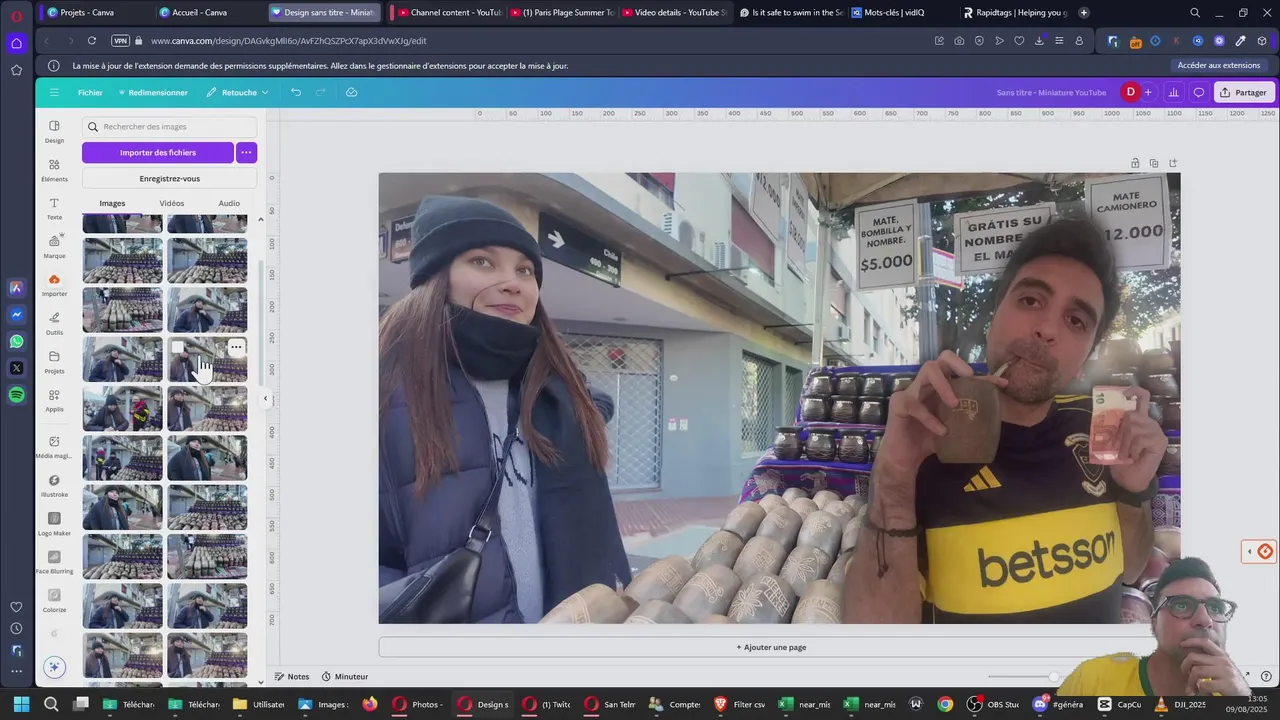1280x720 pixels.
Task: Open Spotify in Opera sidebar
Action: (16, 395)
